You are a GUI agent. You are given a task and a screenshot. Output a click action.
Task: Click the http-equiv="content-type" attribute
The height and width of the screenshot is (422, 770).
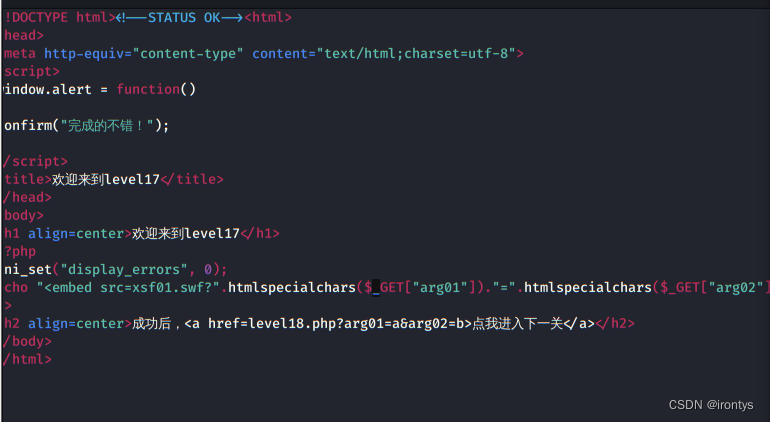pos(144,54)
